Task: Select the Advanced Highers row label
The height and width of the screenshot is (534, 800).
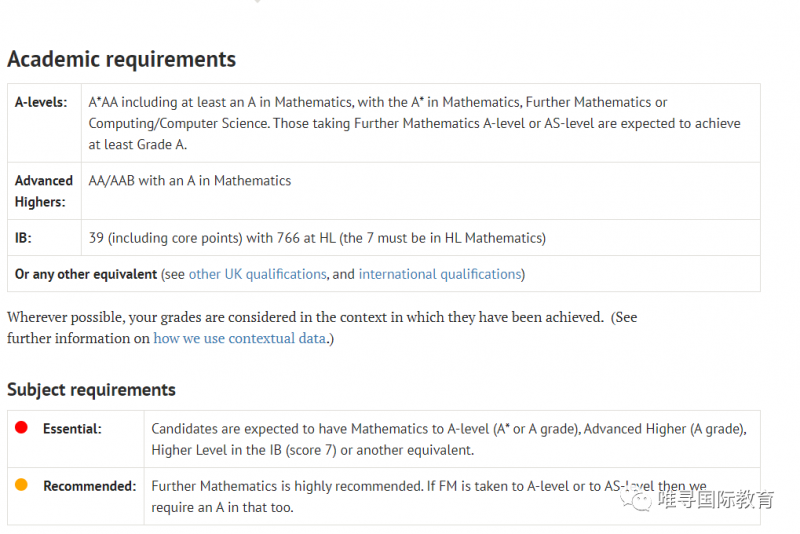Action: [44, 191]
